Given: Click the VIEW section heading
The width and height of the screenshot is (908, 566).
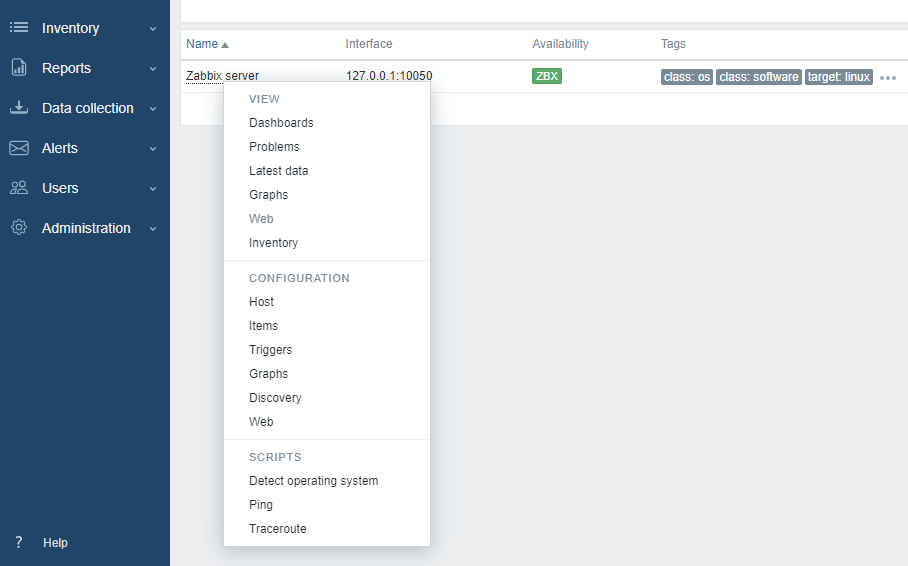Looking at the screenshot, I should click(264, 99).
